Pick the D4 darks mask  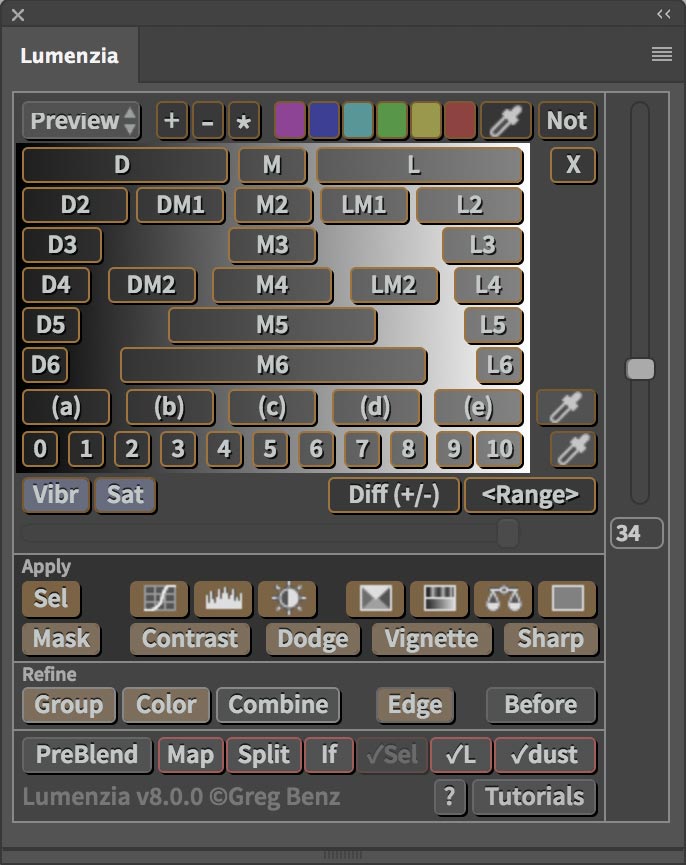(56, 285)
